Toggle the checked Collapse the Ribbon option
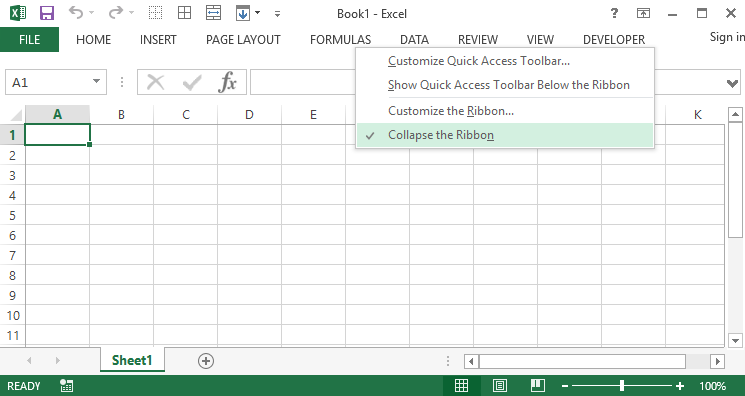 (505, 135)
